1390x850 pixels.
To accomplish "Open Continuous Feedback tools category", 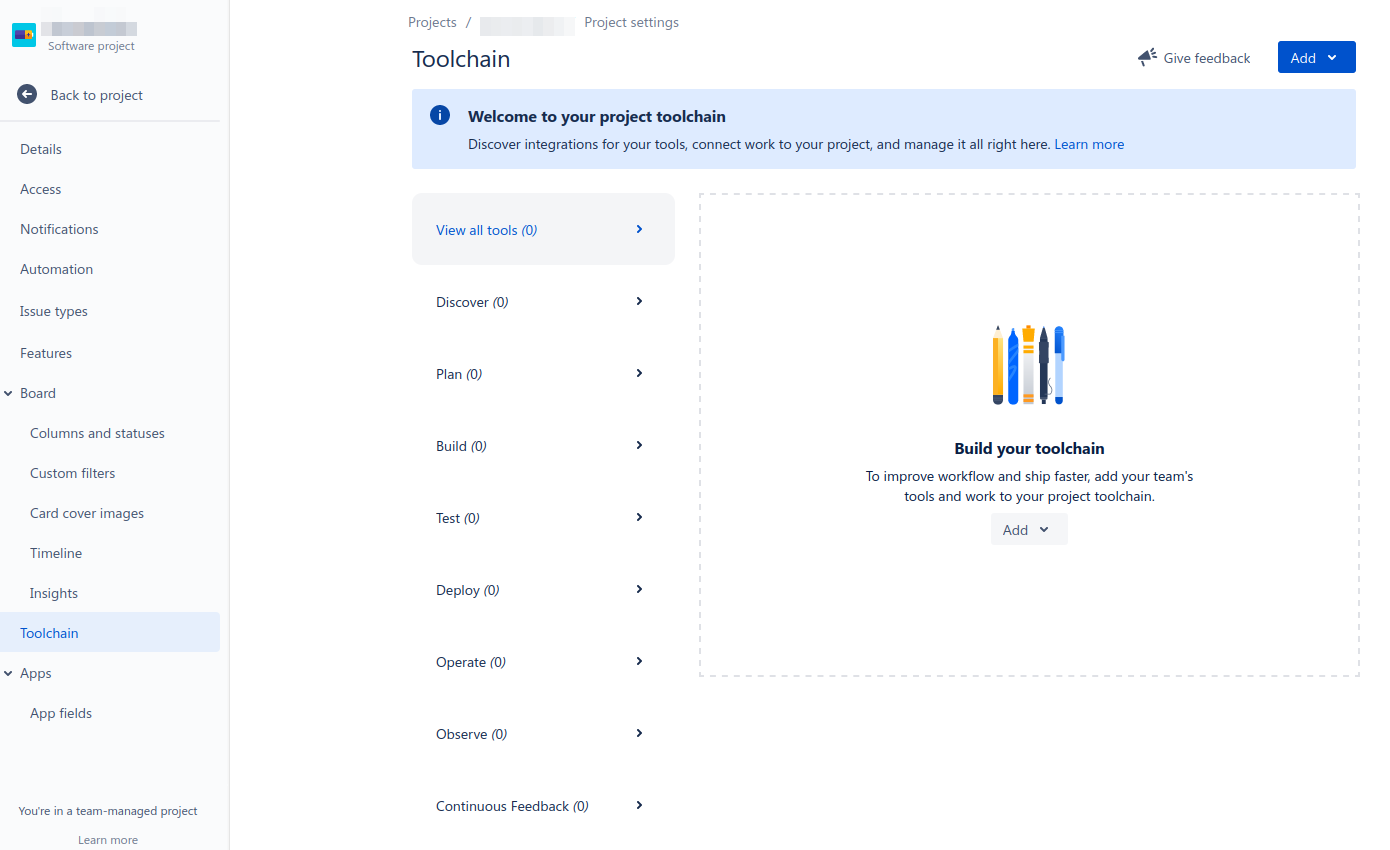I will (x=543, y=805).
